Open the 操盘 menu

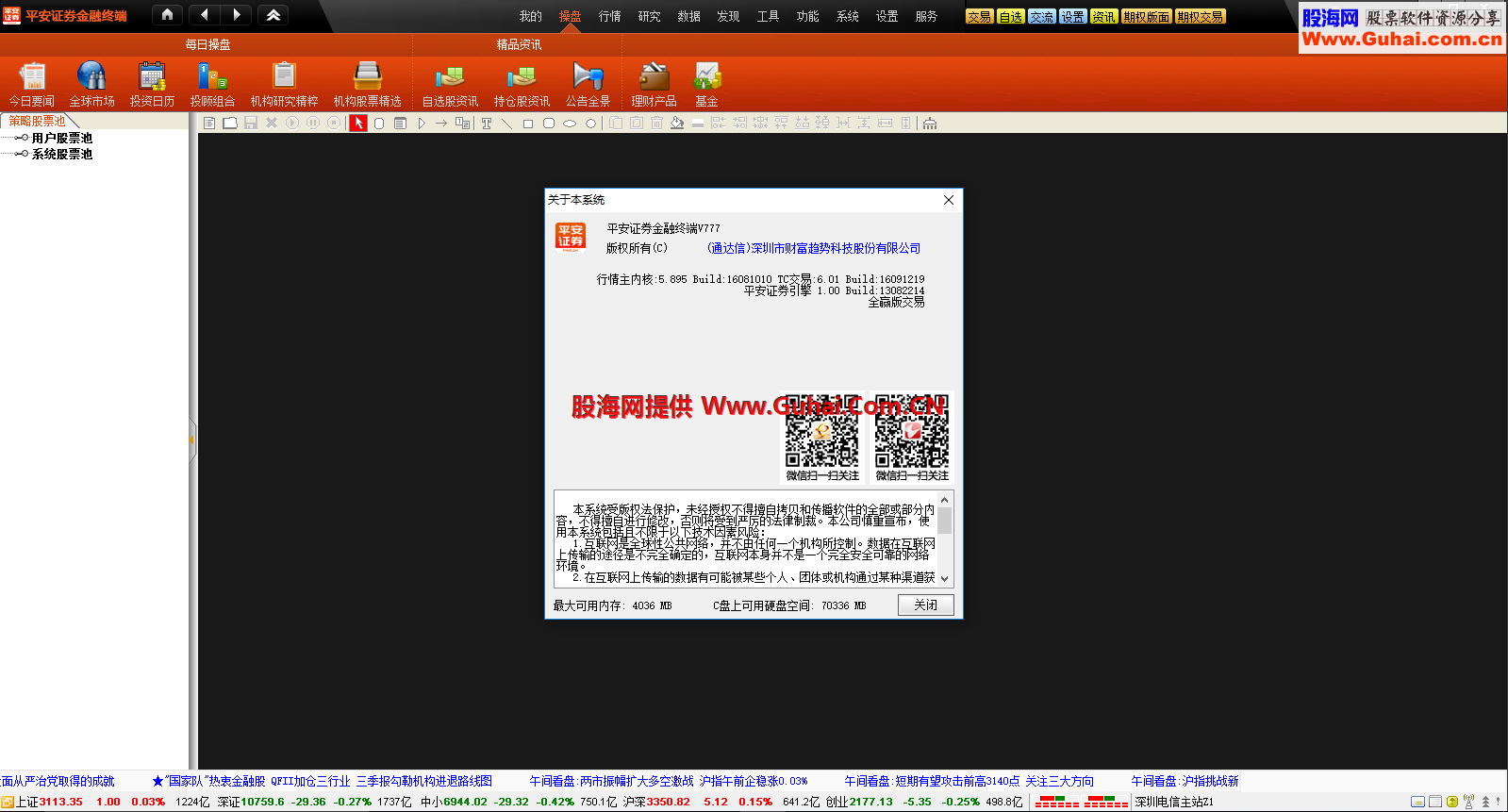click(x=570, y=16)
